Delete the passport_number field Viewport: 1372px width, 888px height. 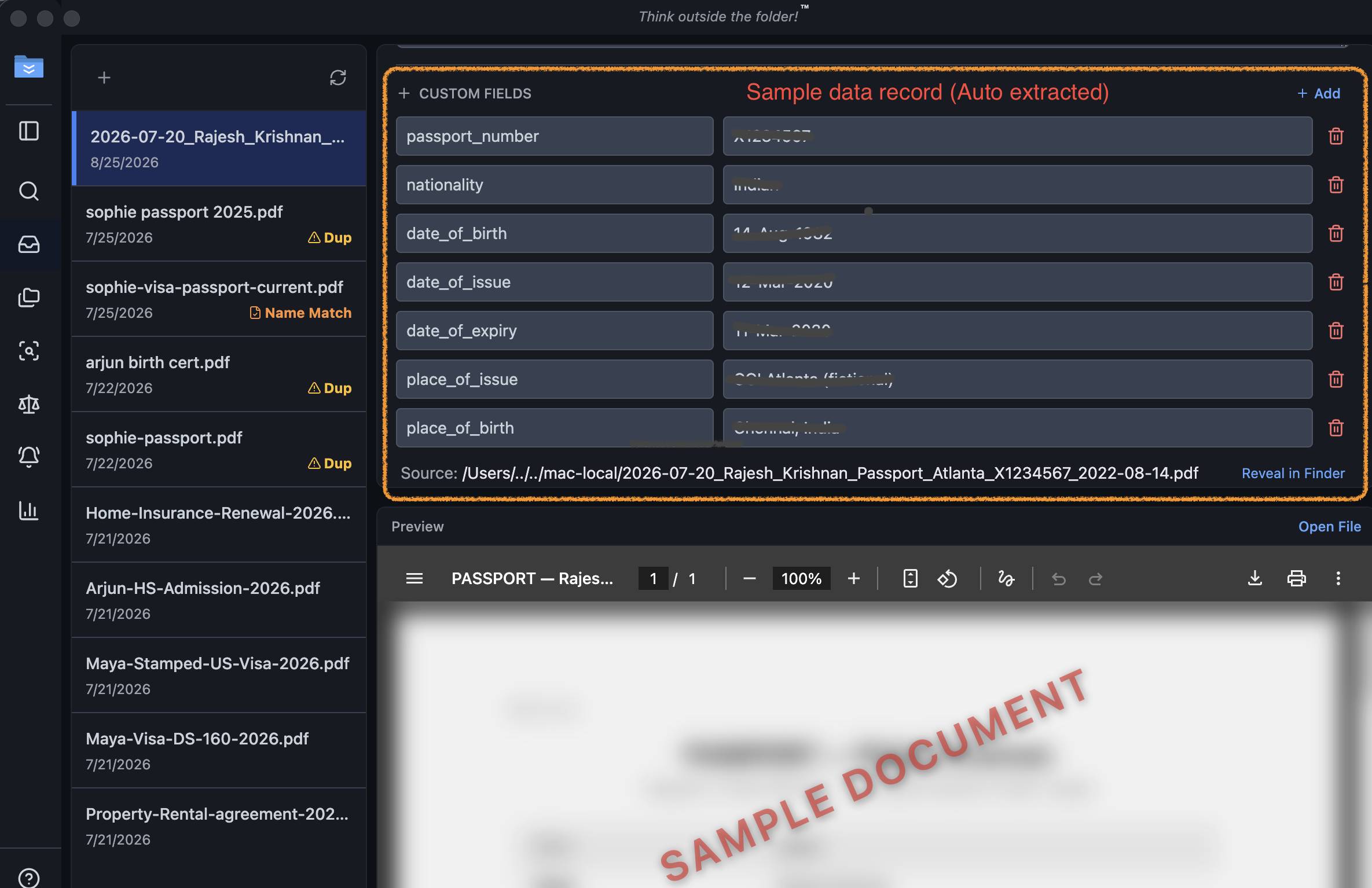1336,136
